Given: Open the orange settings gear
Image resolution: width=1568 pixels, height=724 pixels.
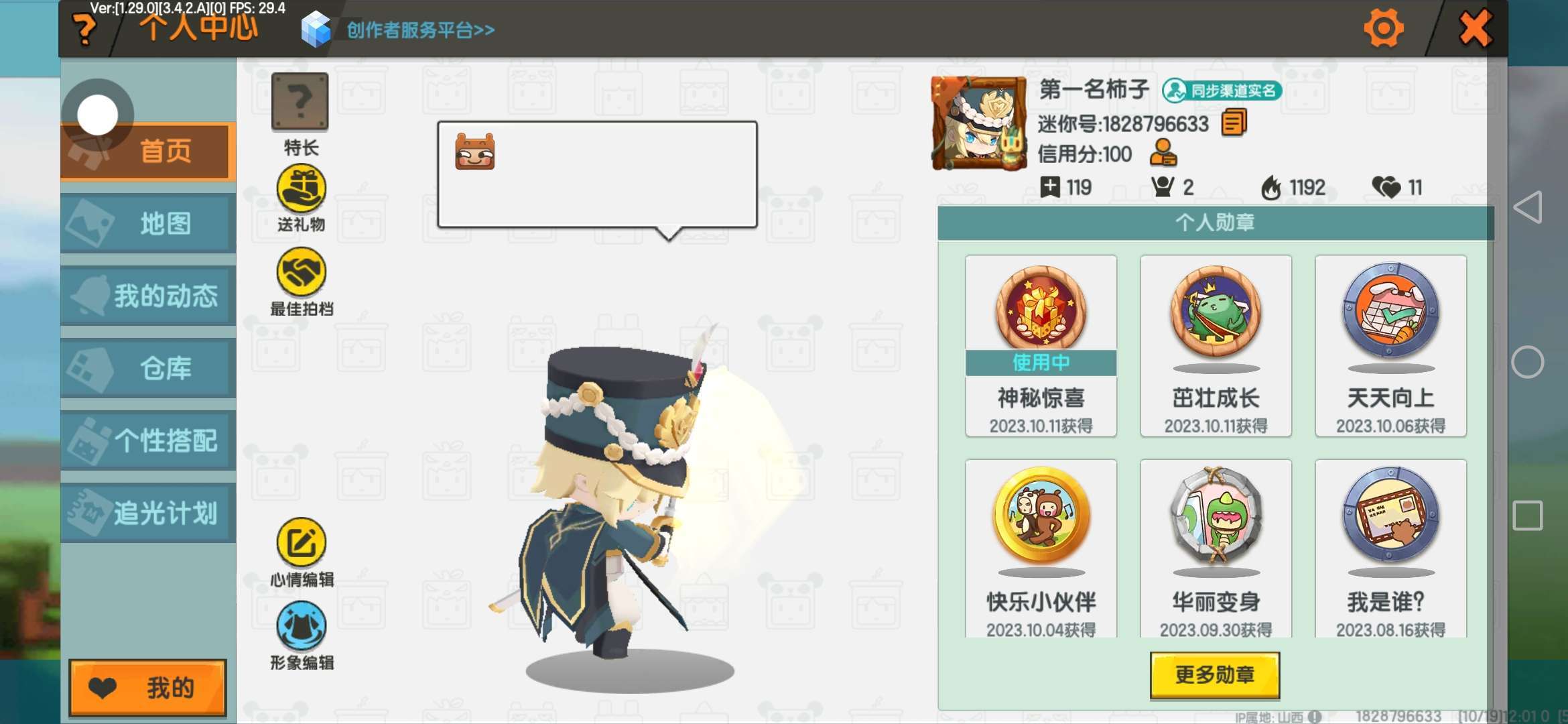Looking at the screenshot, I should click(x=1383, y=29).
